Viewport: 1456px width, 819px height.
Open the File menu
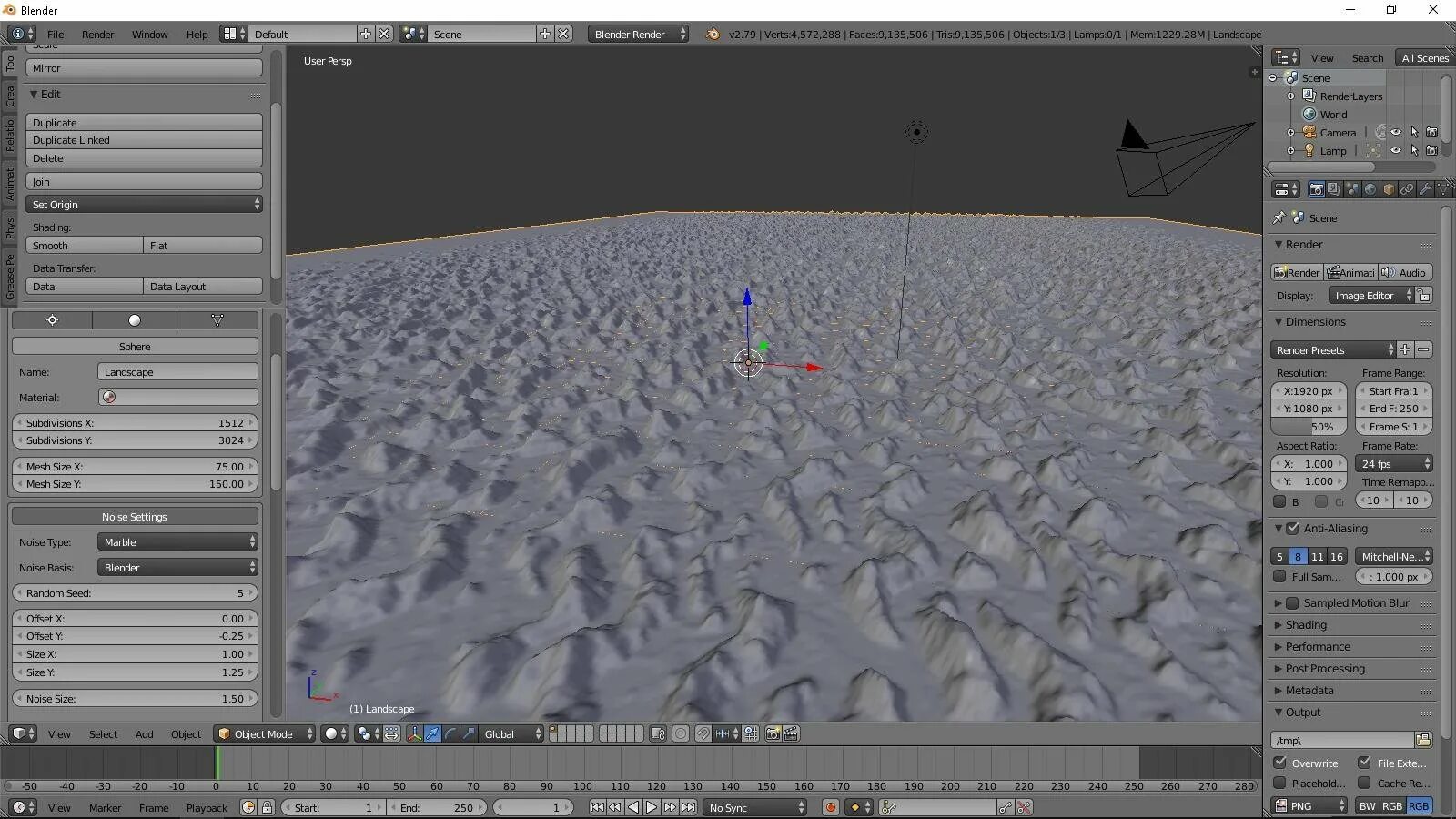tap(56, 34)
